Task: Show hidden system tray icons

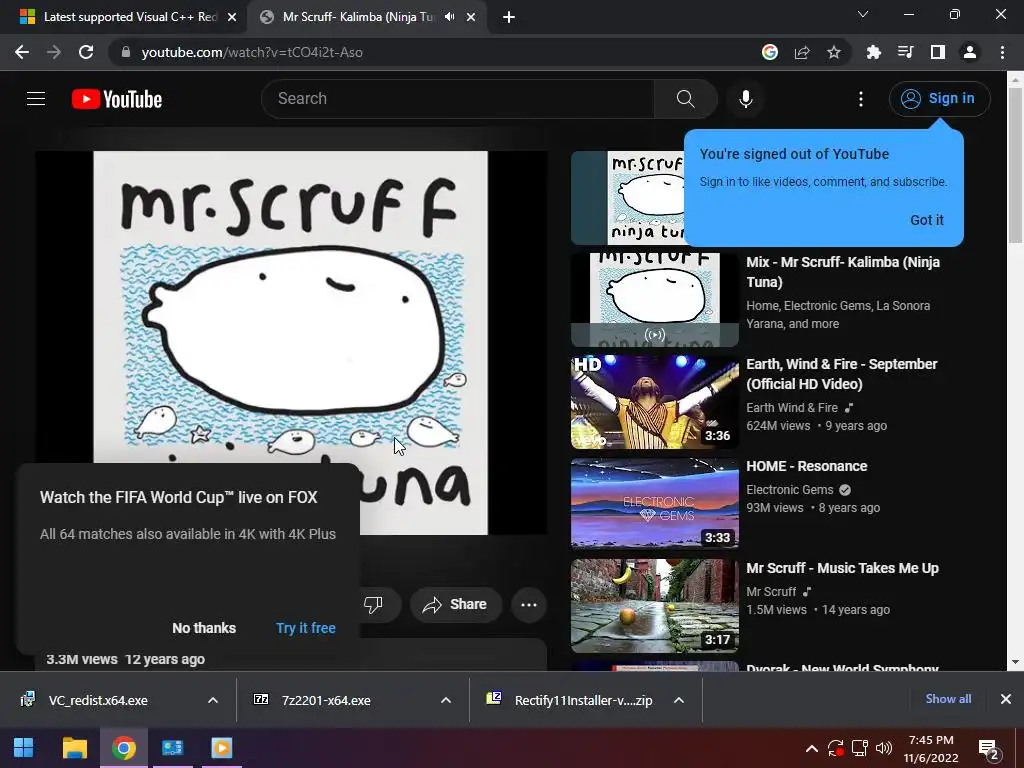Action: tap(811, 748)
